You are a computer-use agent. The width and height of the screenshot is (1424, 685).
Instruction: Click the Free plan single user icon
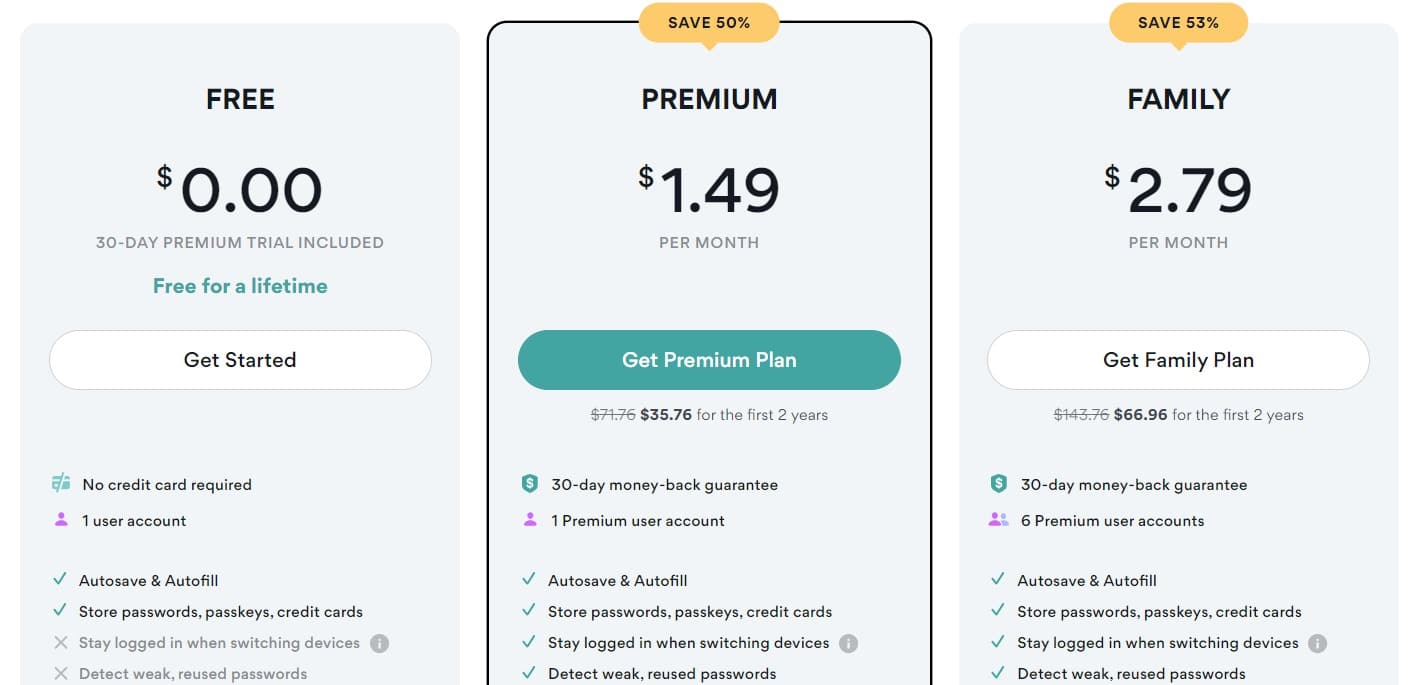coord(61,520)
